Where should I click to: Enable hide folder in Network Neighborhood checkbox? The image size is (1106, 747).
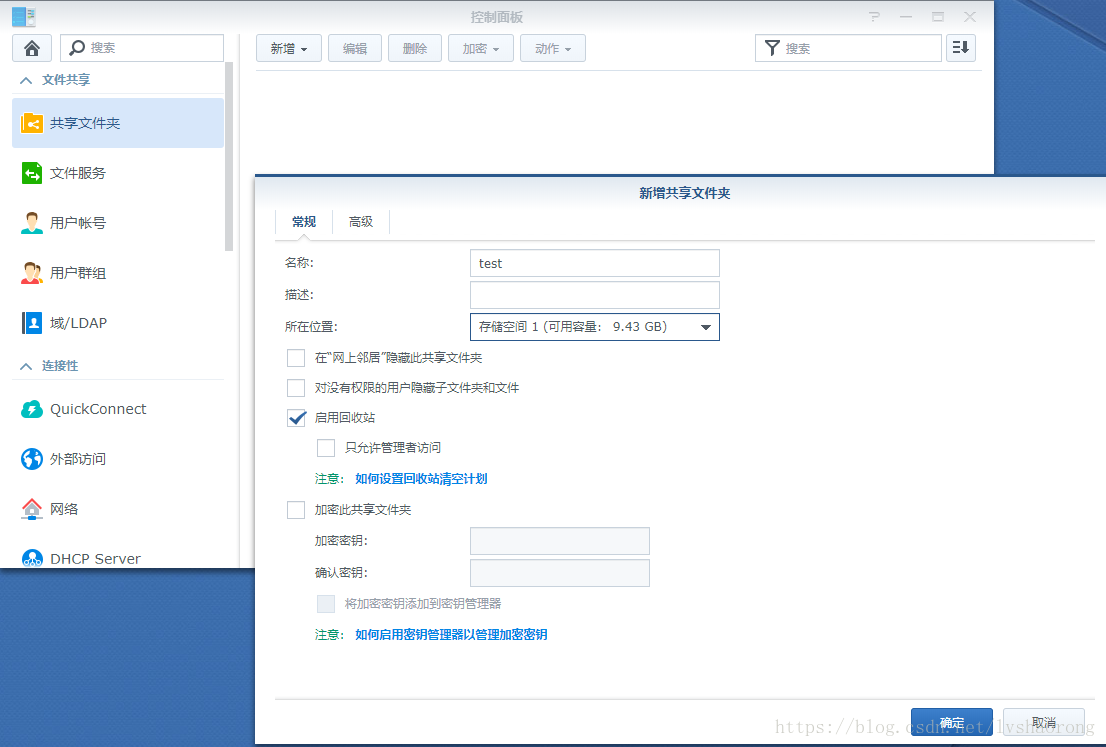pos(296,358)
